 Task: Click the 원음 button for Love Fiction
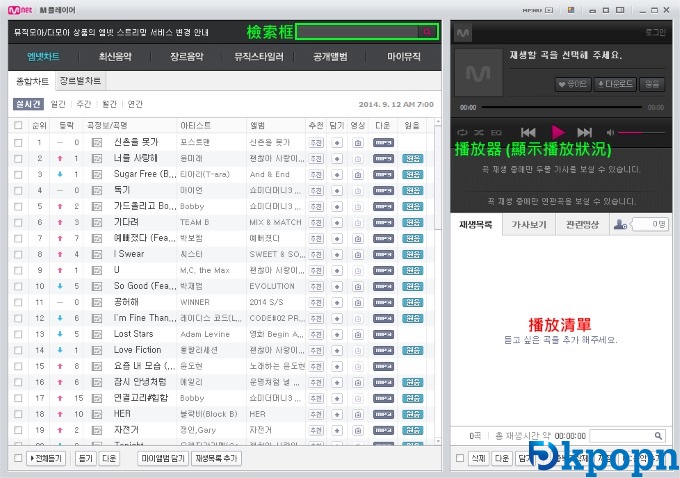pos(412,350)
